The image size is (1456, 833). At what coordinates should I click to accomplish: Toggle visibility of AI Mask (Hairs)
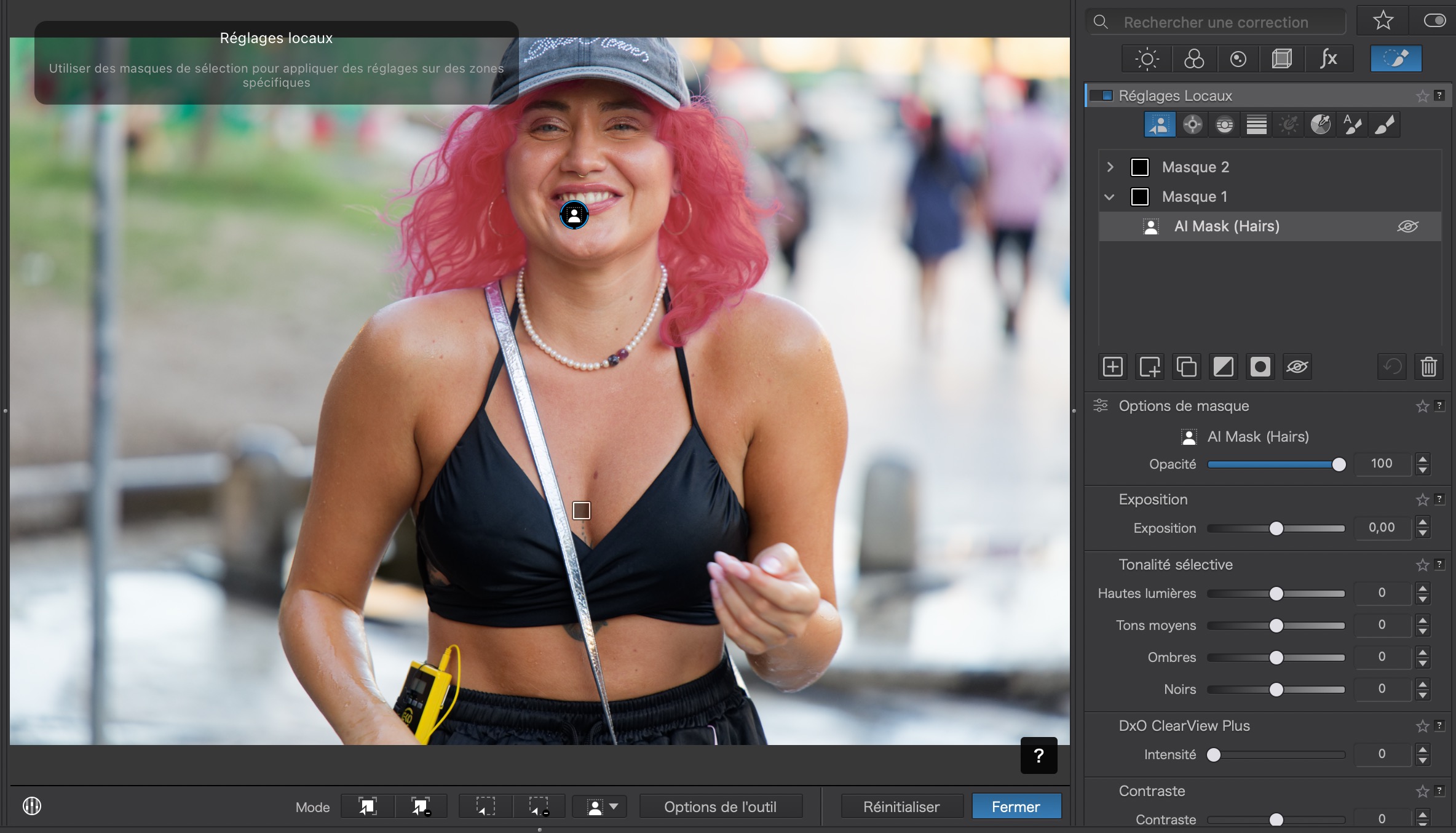[x=1407, y=226]
